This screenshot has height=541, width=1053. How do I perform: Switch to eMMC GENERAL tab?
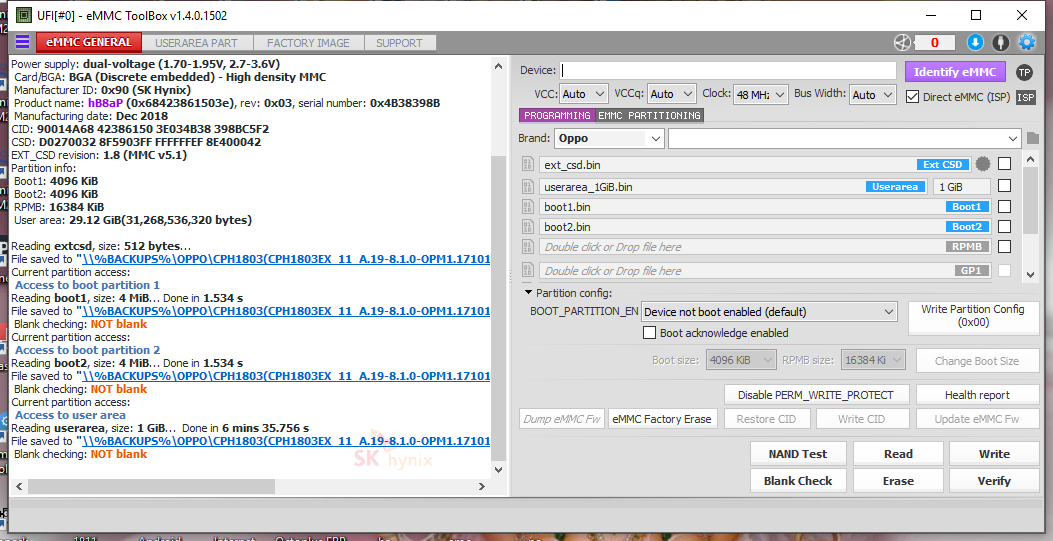89,42
